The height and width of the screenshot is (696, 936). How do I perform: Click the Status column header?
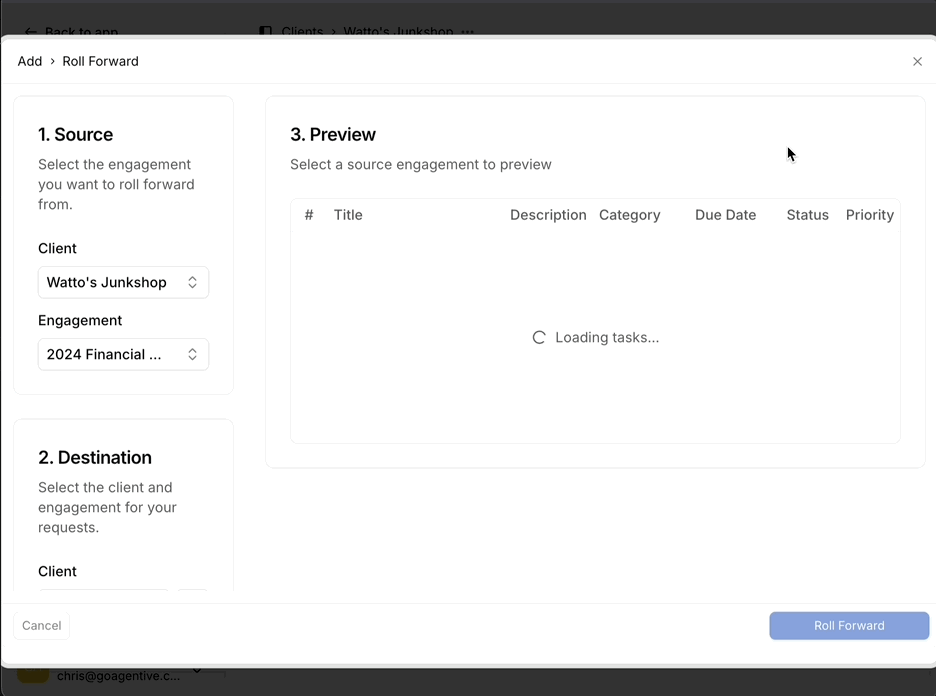pos(807,215)
